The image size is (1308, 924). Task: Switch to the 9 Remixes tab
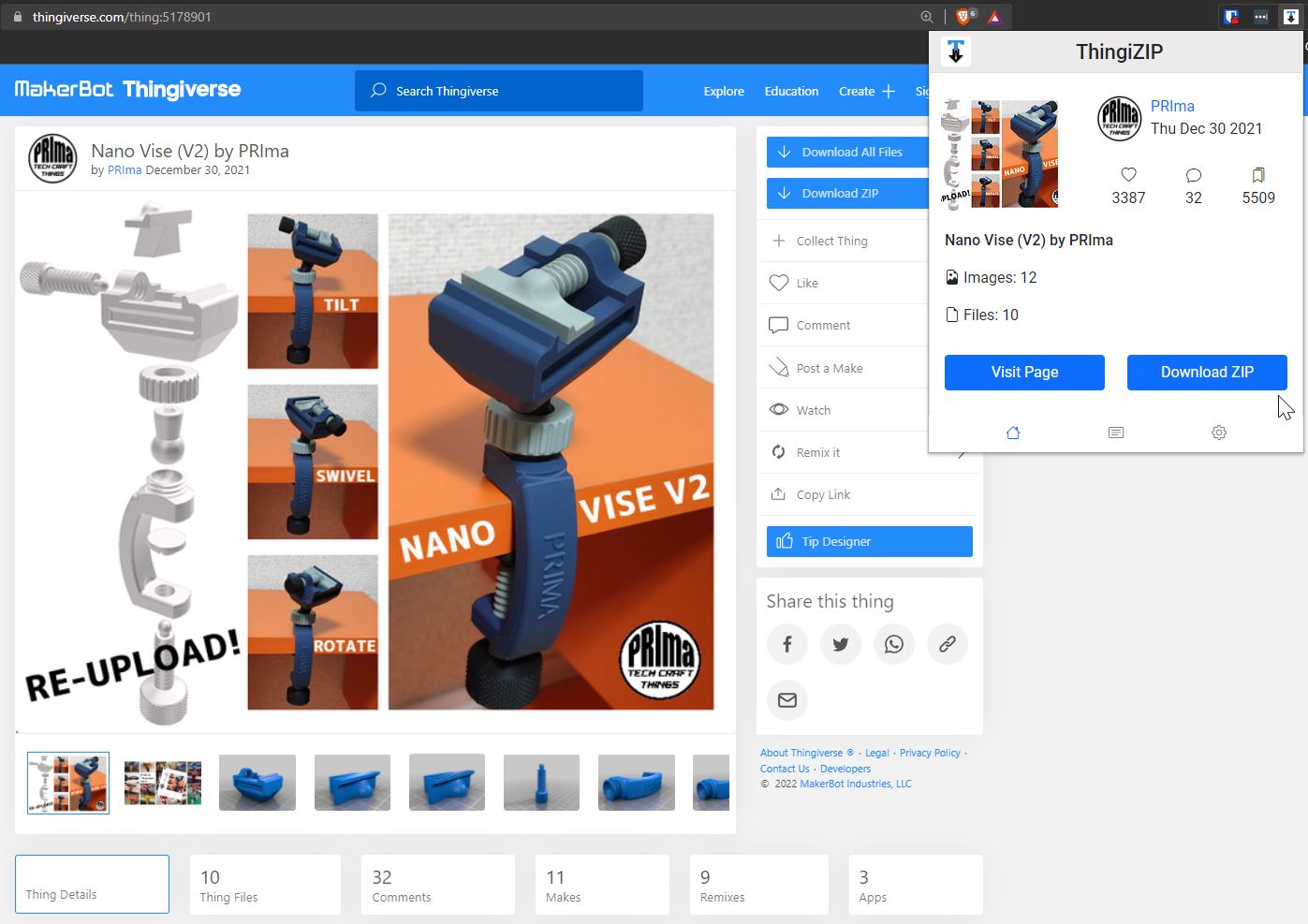click(759, 885)
